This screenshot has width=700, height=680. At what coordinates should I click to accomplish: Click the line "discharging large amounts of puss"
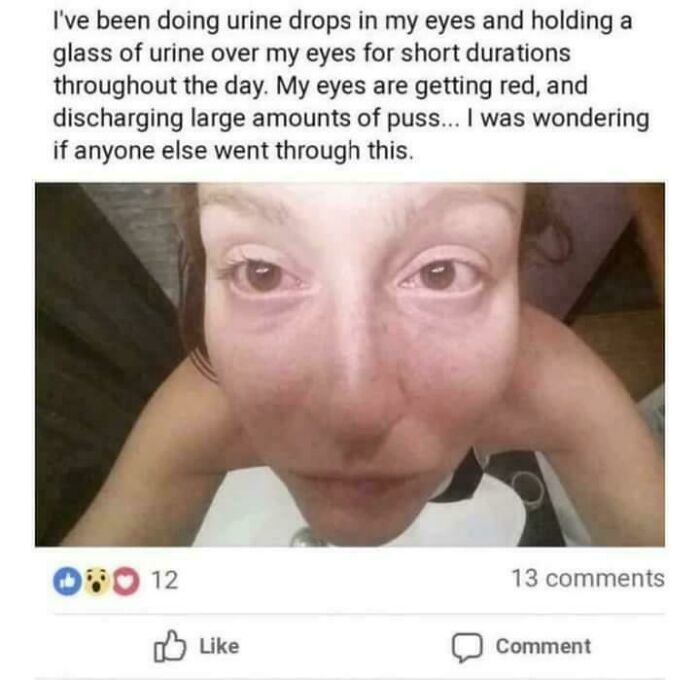(351, 118)
